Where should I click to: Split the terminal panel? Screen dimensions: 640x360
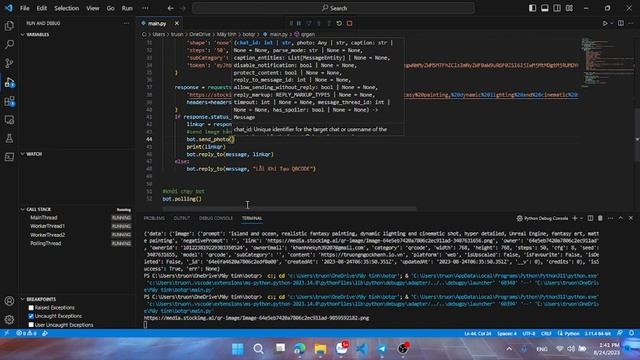pos(590,218)
